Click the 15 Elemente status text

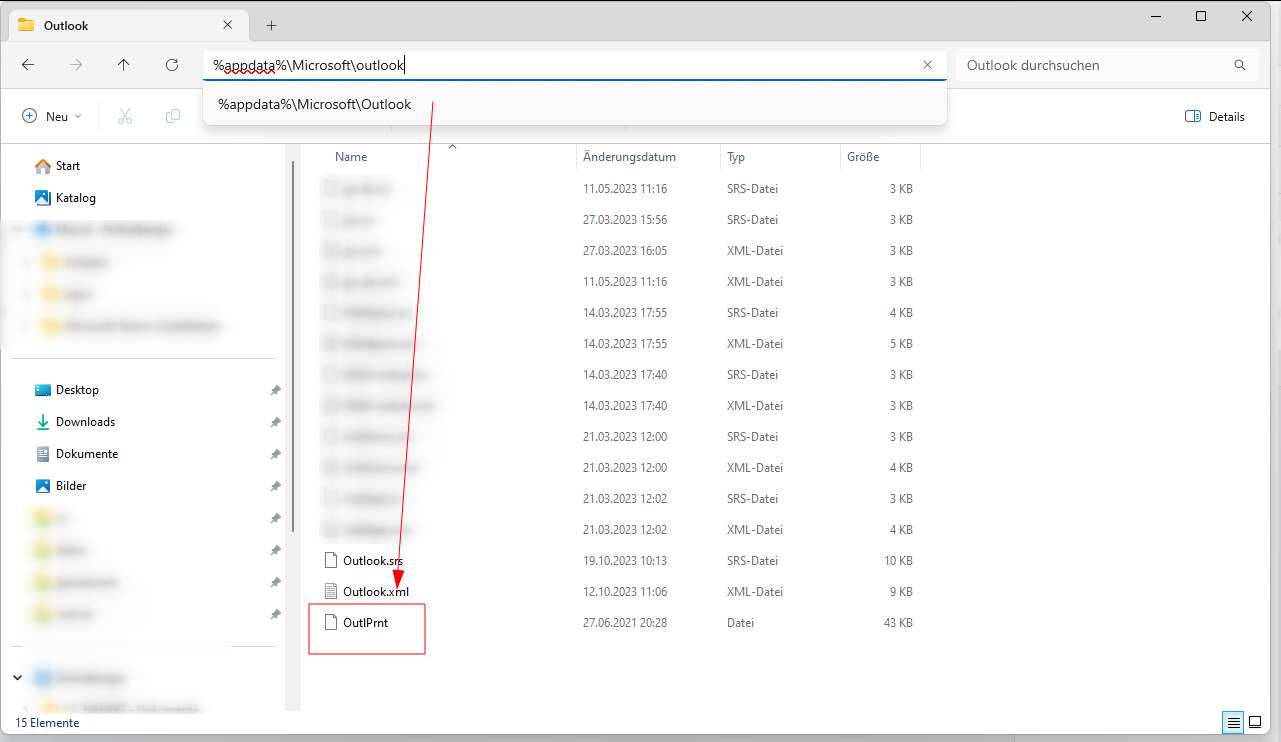tap(47, 722)
